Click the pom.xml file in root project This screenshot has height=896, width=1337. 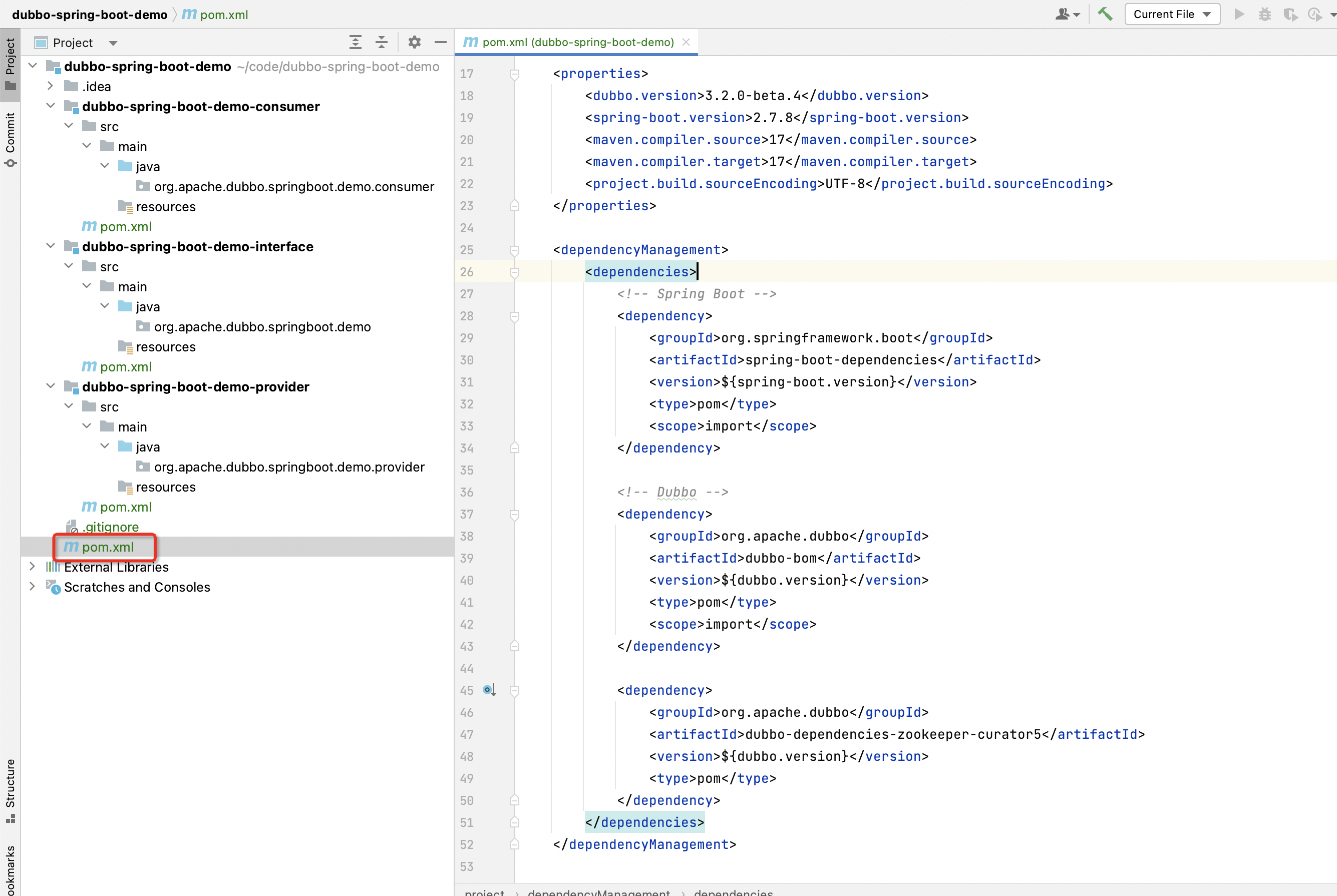pyautogui.click(x=109, y=547)
